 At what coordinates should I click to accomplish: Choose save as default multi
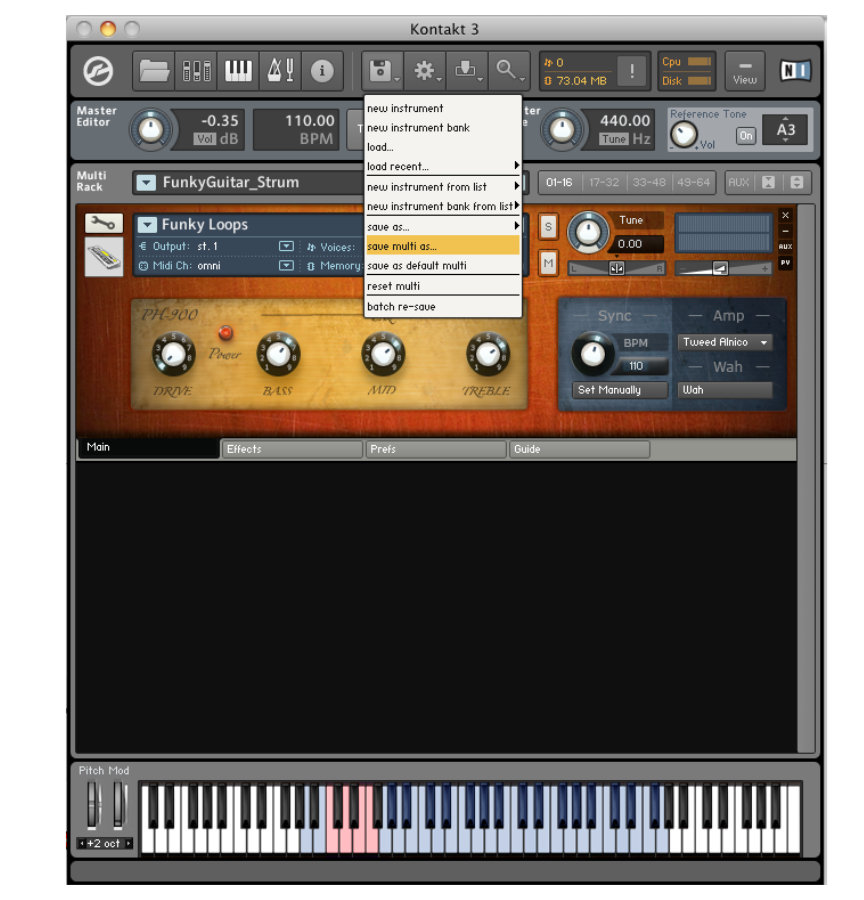coord(443,266)
